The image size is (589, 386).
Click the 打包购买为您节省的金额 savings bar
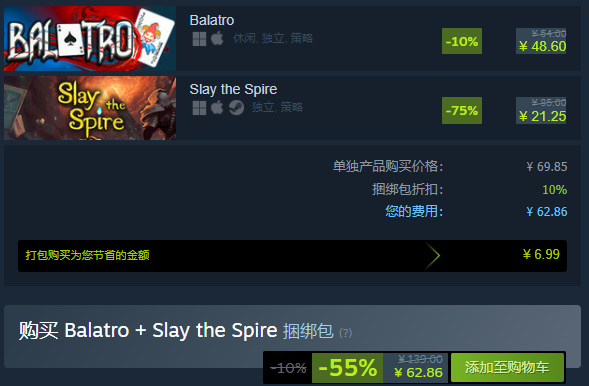(x=292, y=256)
